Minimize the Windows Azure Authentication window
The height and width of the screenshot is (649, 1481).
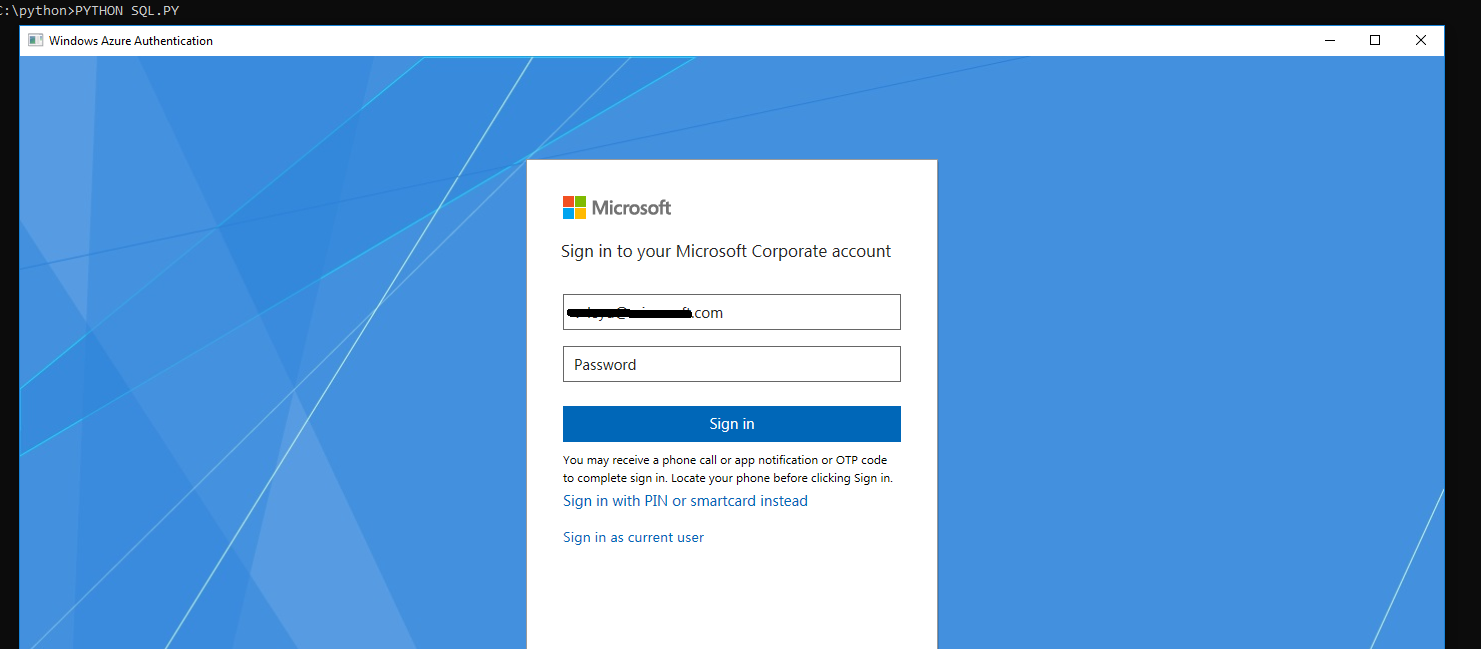(x=1330, y=41)
